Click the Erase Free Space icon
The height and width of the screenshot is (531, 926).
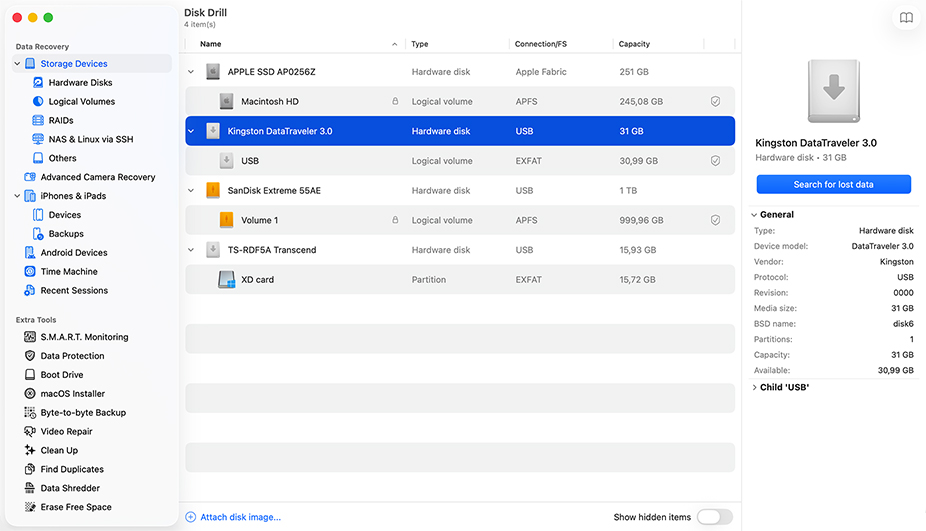(30, 507)
